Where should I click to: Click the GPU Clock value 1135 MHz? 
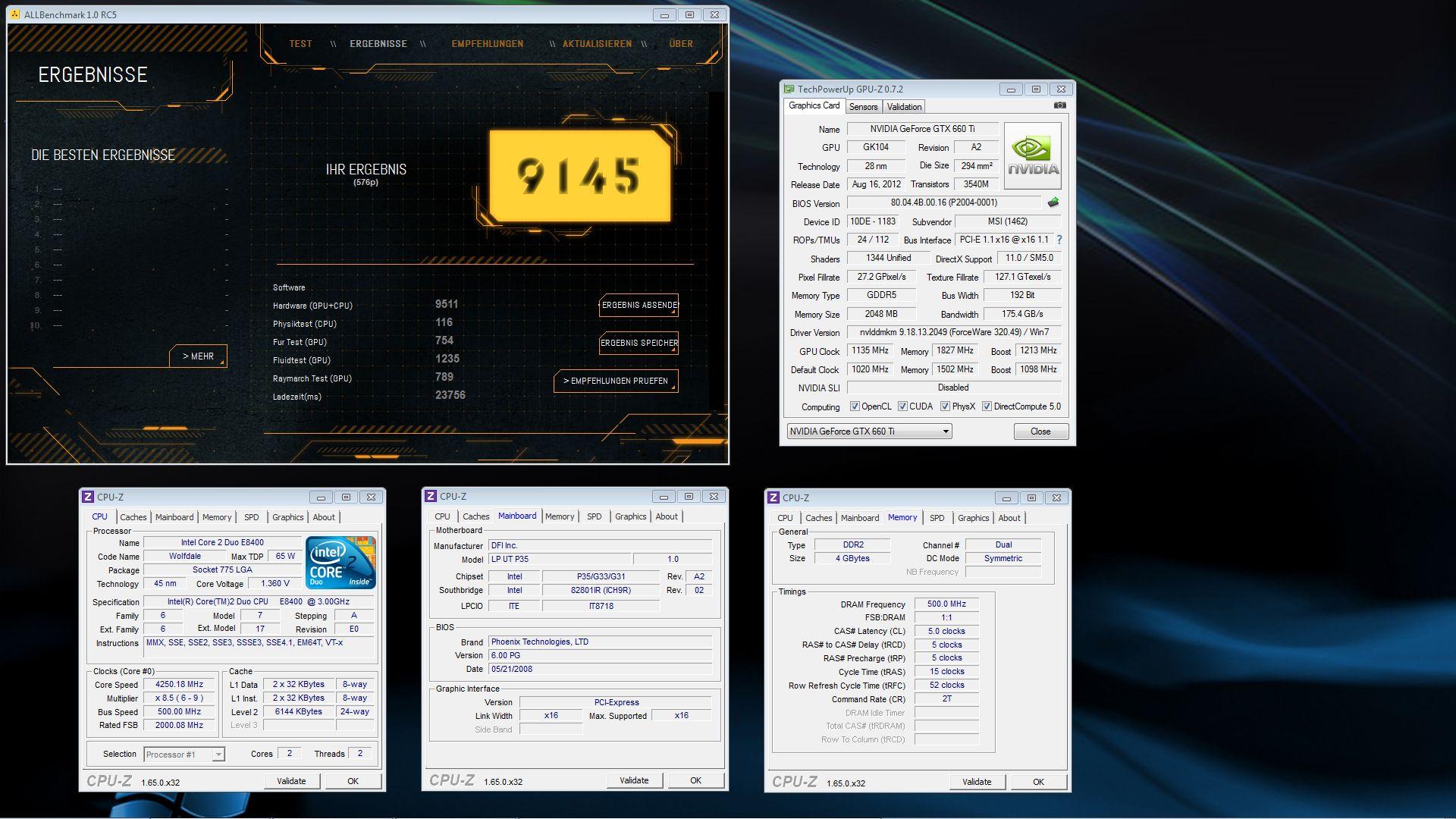870,350
